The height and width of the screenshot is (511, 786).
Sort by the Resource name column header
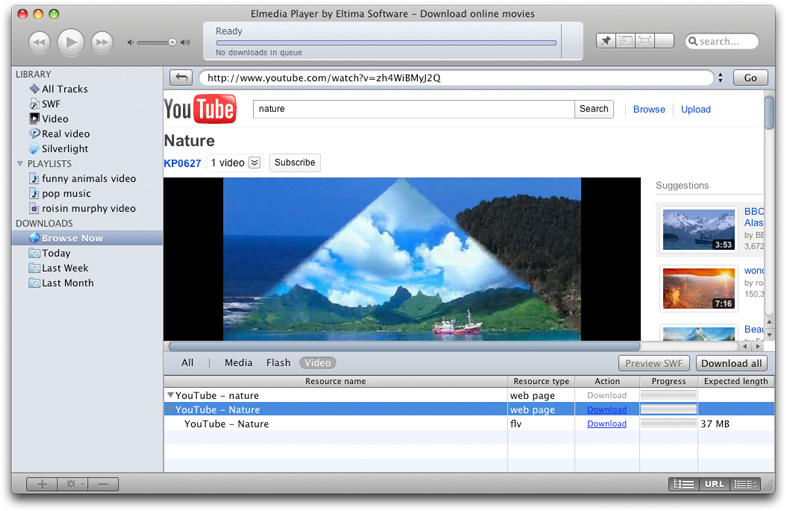[x=335, y=381]
